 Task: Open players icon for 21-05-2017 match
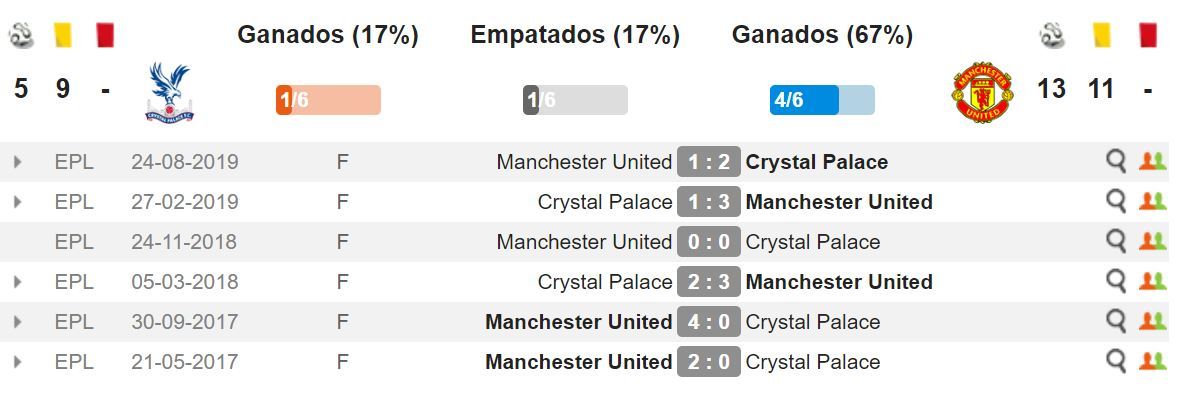pyautogui.click(x=1153, y=361)
